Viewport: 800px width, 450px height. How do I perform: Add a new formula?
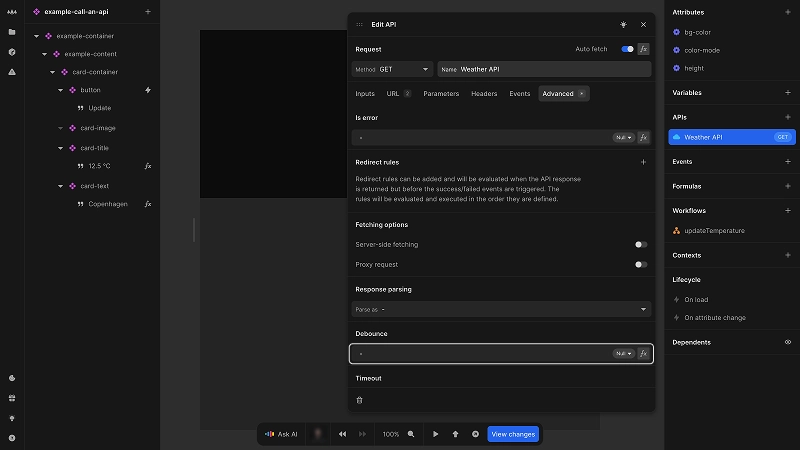coord(787,186)
